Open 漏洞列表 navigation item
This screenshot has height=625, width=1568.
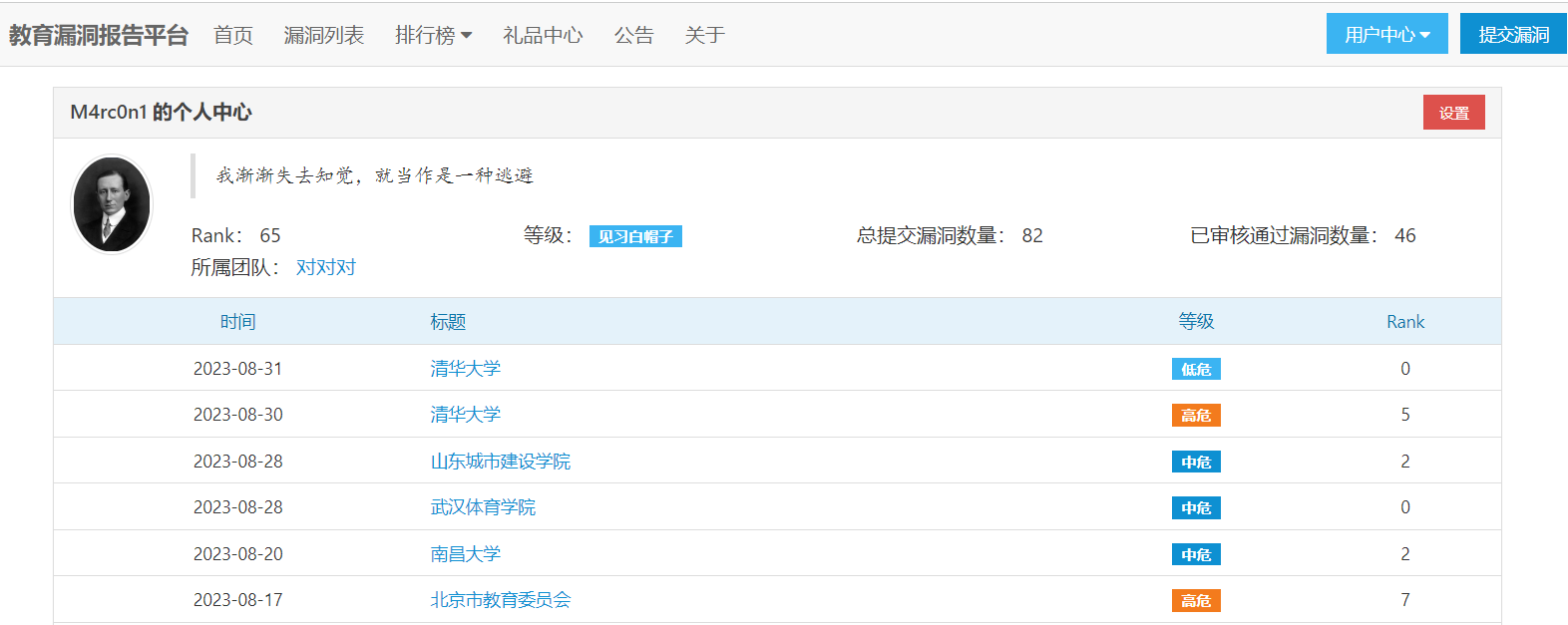coord(324,35)
